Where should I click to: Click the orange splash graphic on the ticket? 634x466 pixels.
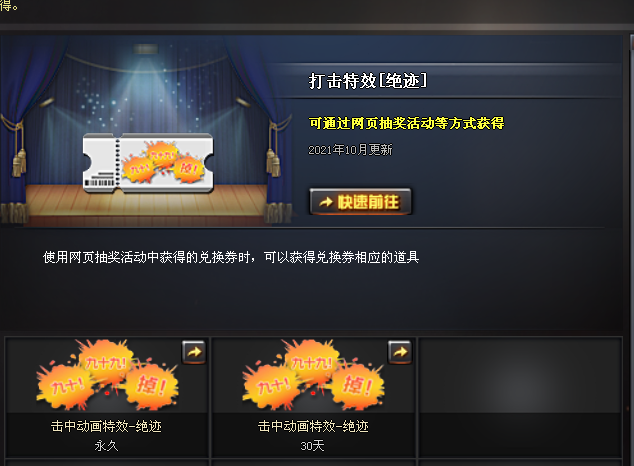coord(163,161)
